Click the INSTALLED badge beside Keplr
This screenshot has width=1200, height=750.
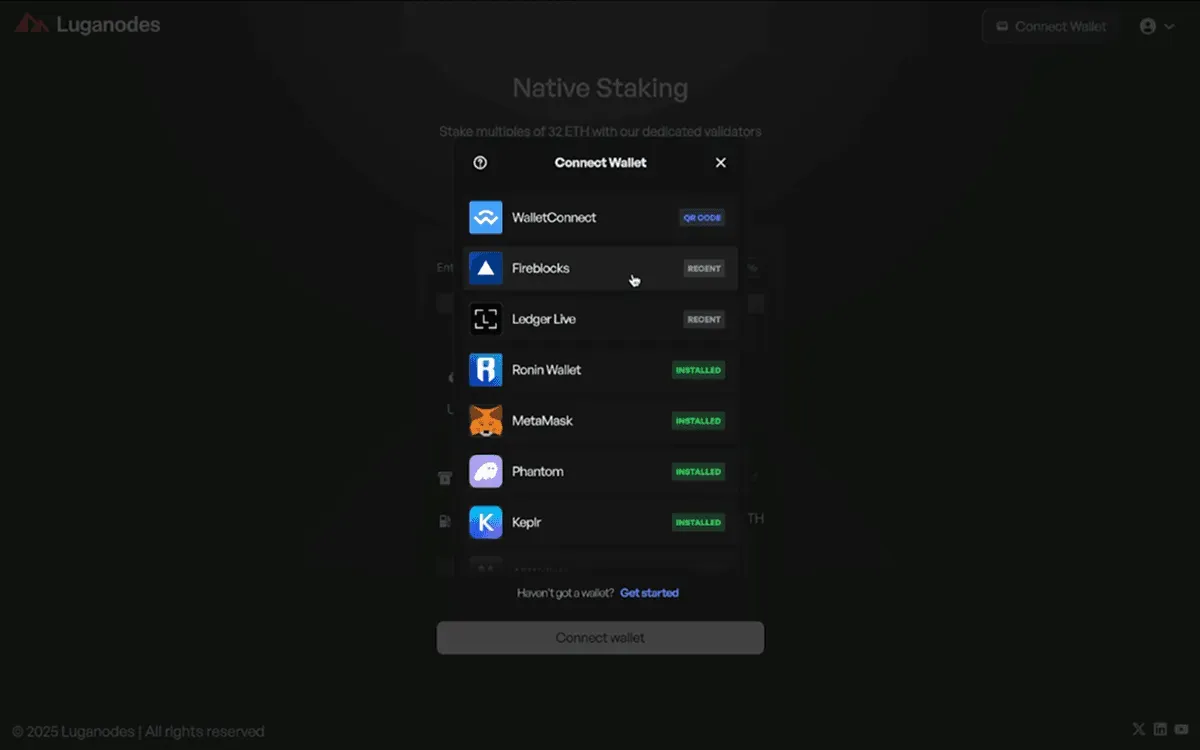(698, 523)
